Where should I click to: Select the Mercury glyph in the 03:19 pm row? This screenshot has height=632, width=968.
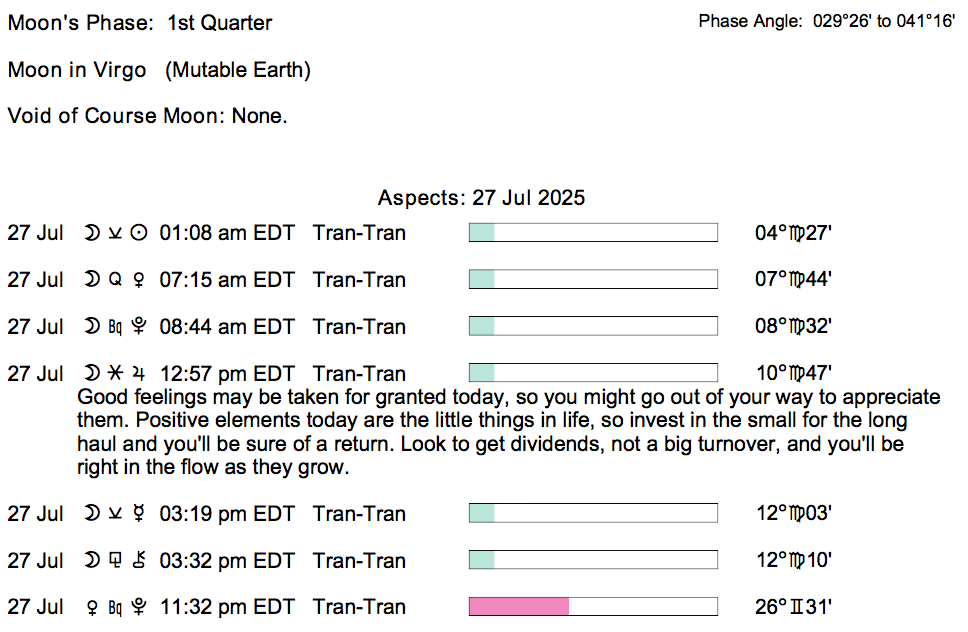pos(140,514)
